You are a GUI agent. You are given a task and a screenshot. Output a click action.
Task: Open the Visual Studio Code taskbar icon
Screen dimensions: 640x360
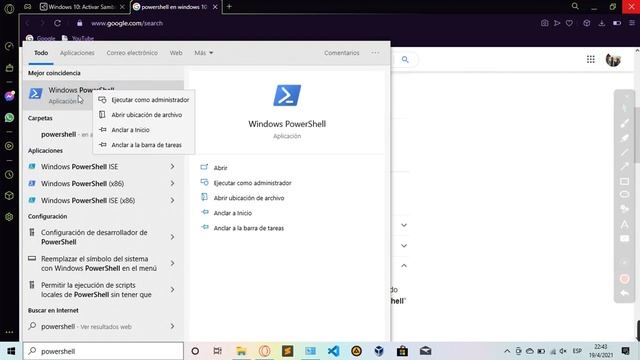(x=333, y=351)
